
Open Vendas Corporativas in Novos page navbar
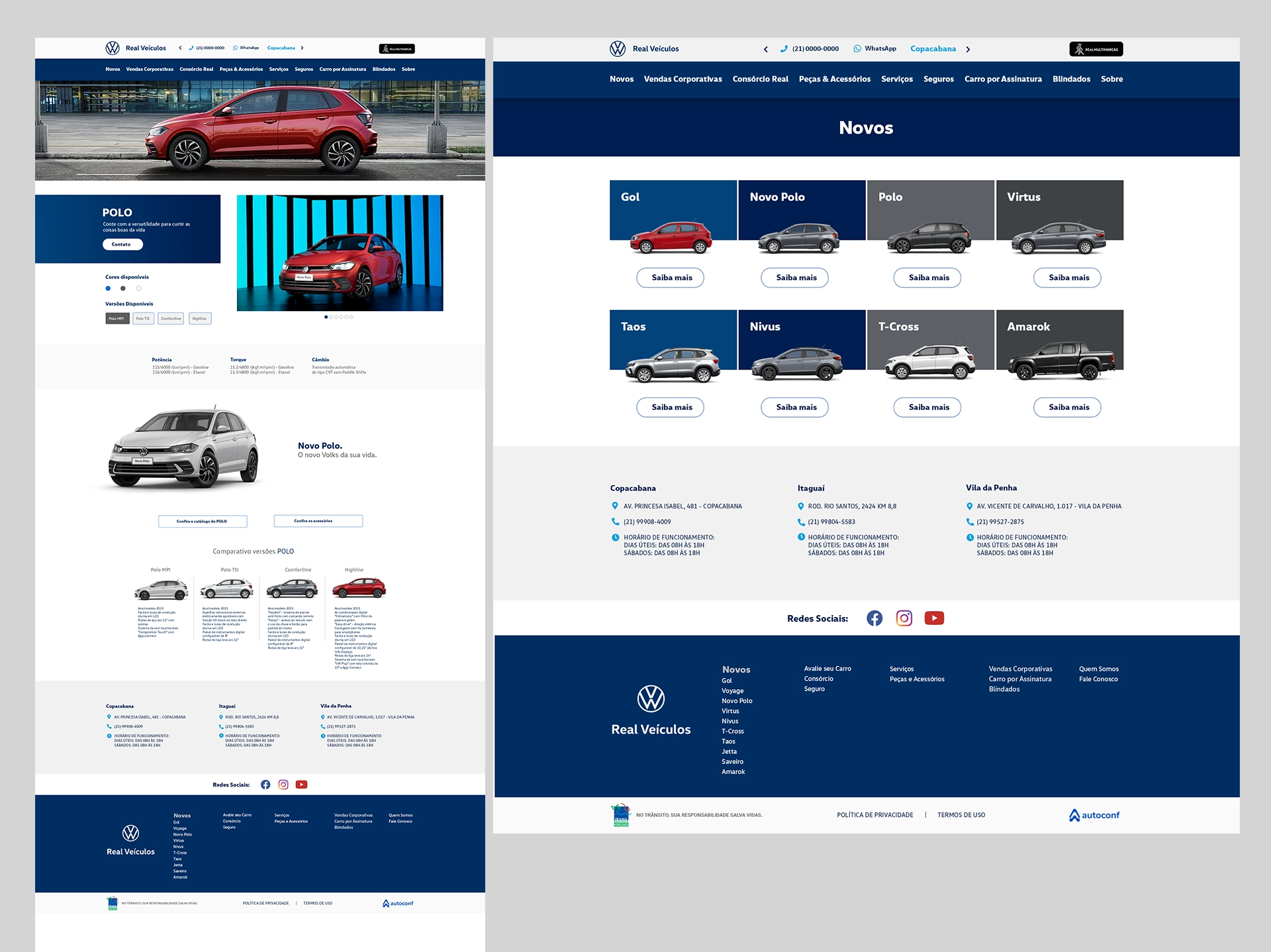[683, 79]
